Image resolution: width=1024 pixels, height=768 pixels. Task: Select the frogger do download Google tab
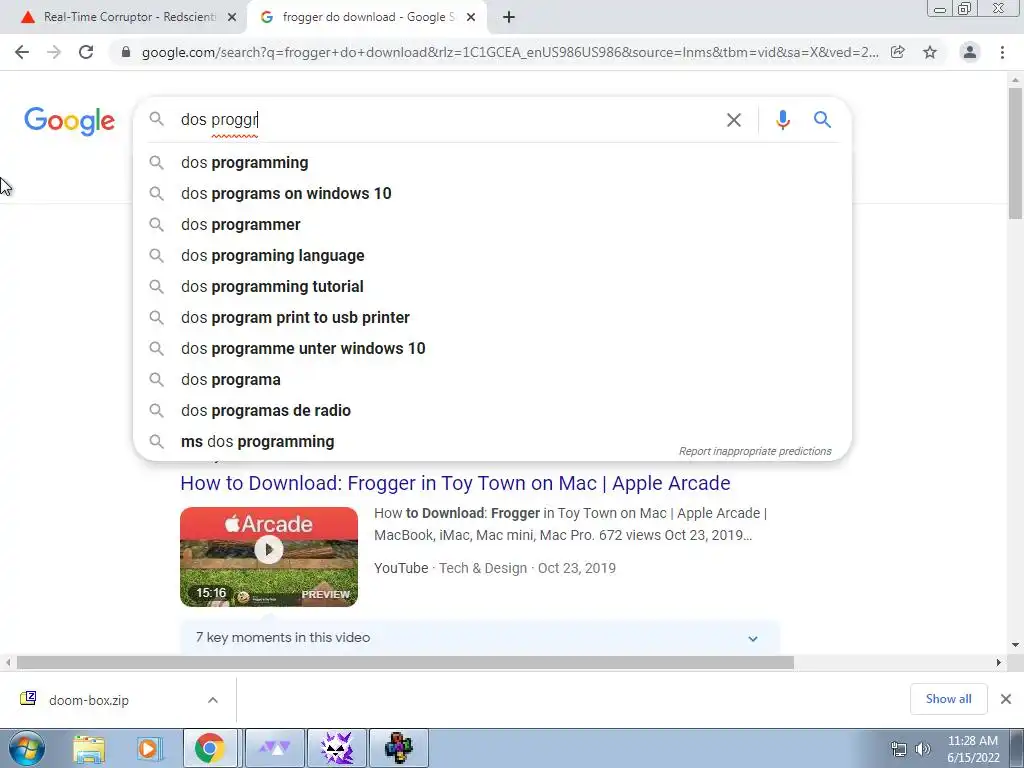pos(367,17)
